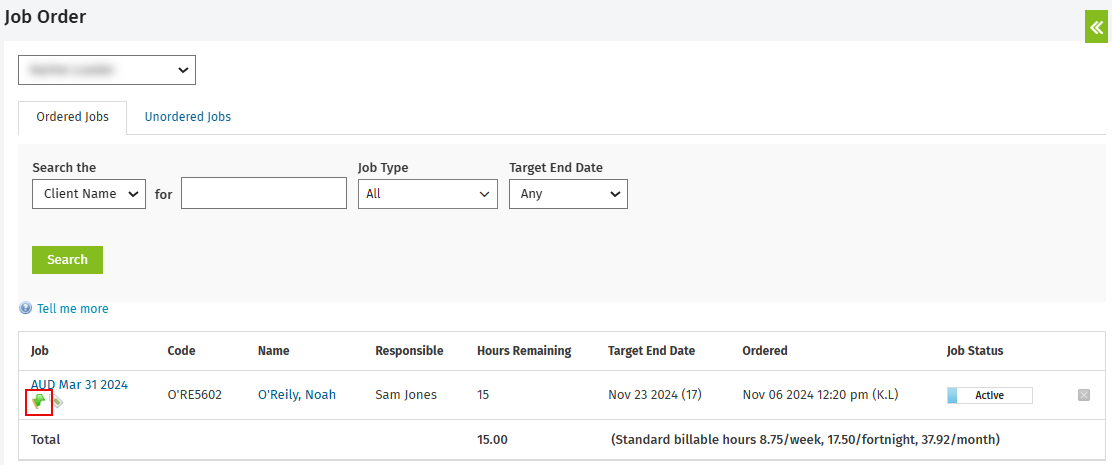Remove the O'Reily job with the grey X icon
The width and height of the screenshot is (1112, 465).
coord(1084,395)
